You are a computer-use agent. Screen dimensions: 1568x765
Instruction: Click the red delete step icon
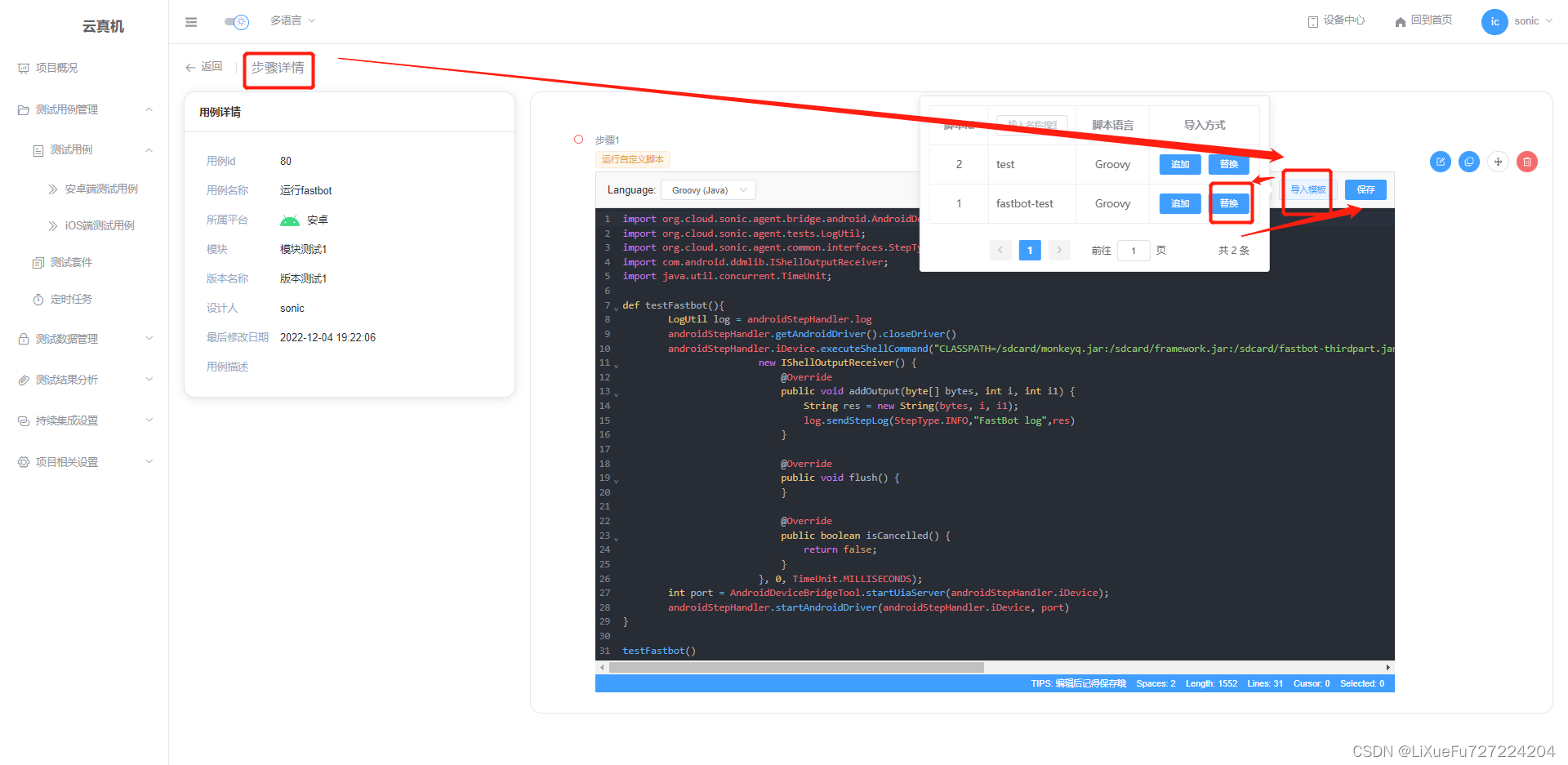[1527, 162]
